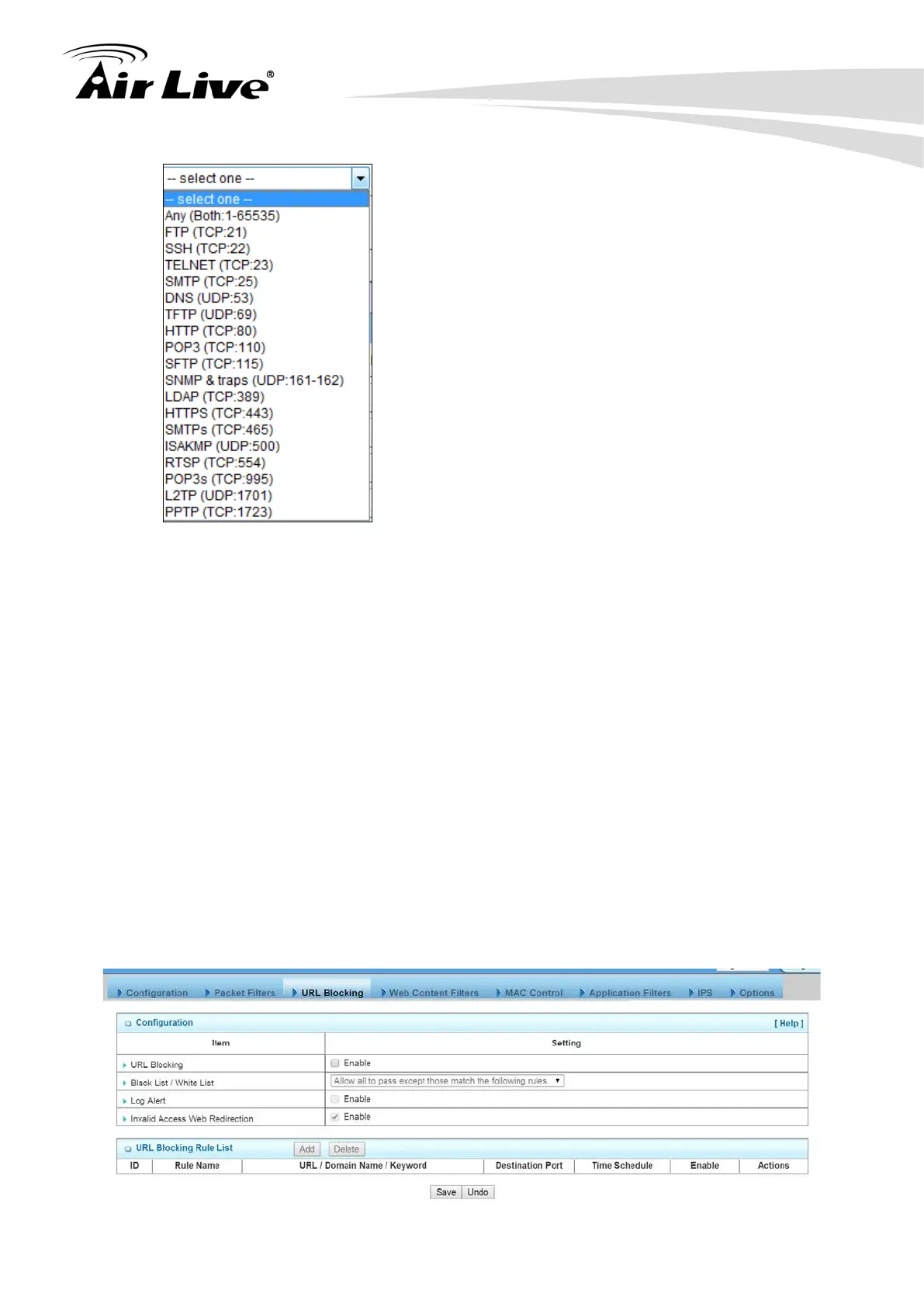Click the Undo button

click(x=478, y=1192)
